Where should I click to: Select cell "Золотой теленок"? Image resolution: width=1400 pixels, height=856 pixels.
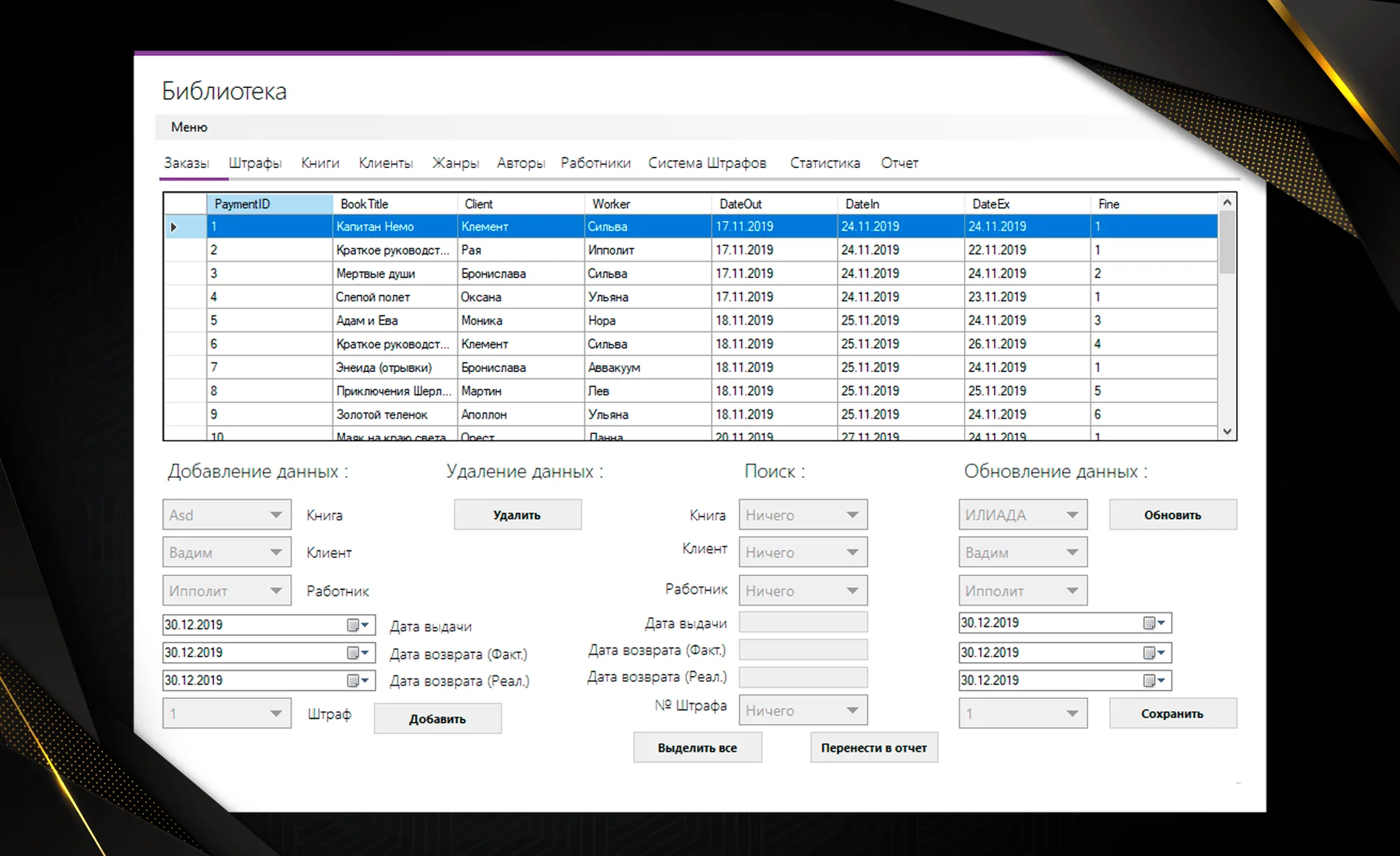coord(395,415)
